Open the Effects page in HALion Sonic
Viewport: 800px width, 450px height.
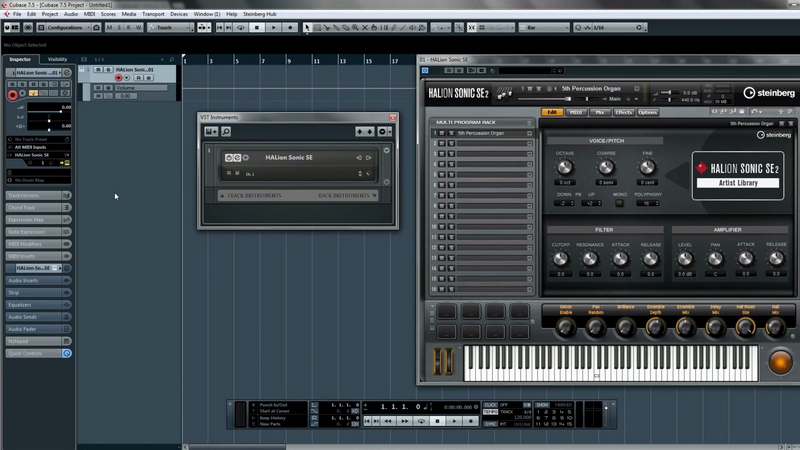(623, 112)
